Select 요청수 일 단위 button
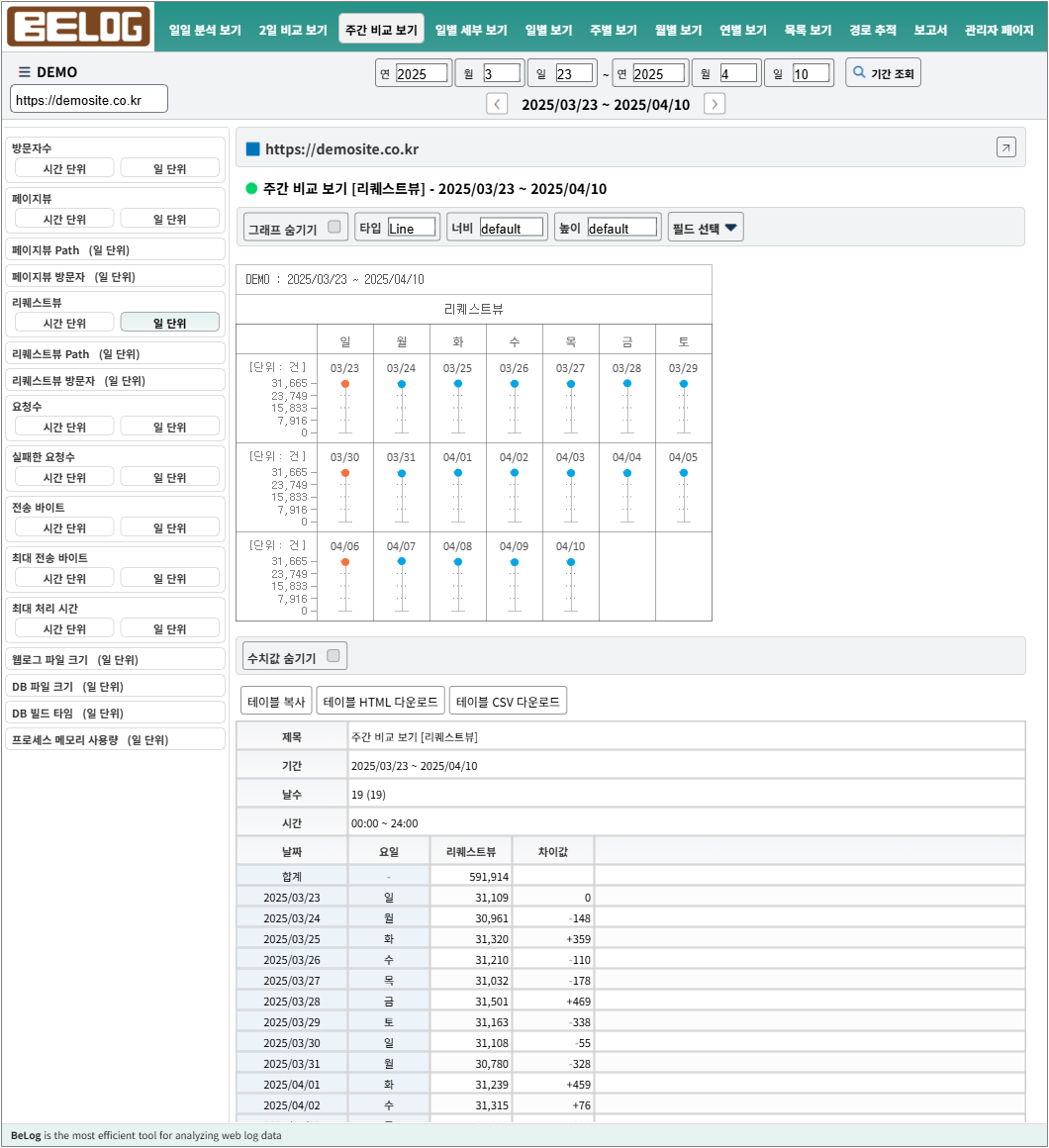 [170, 427]
